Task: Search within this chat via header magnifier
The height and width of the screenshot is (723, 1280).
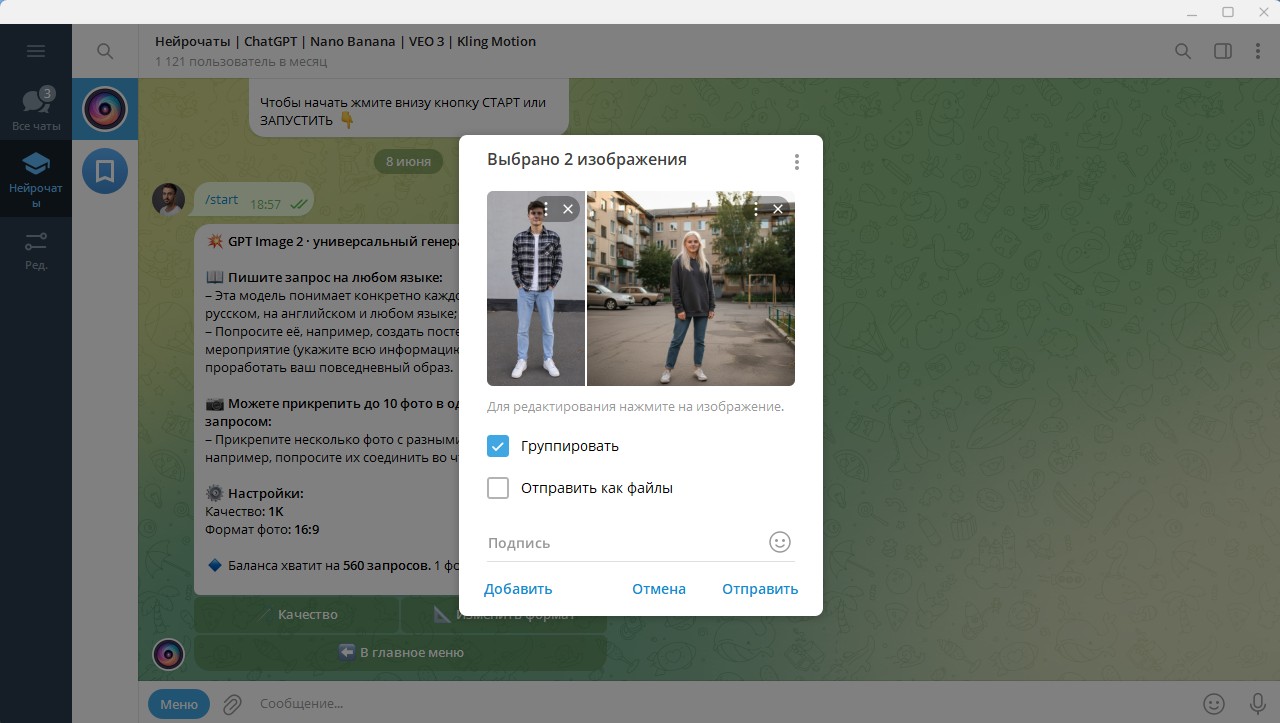Action: point(1183,51)
